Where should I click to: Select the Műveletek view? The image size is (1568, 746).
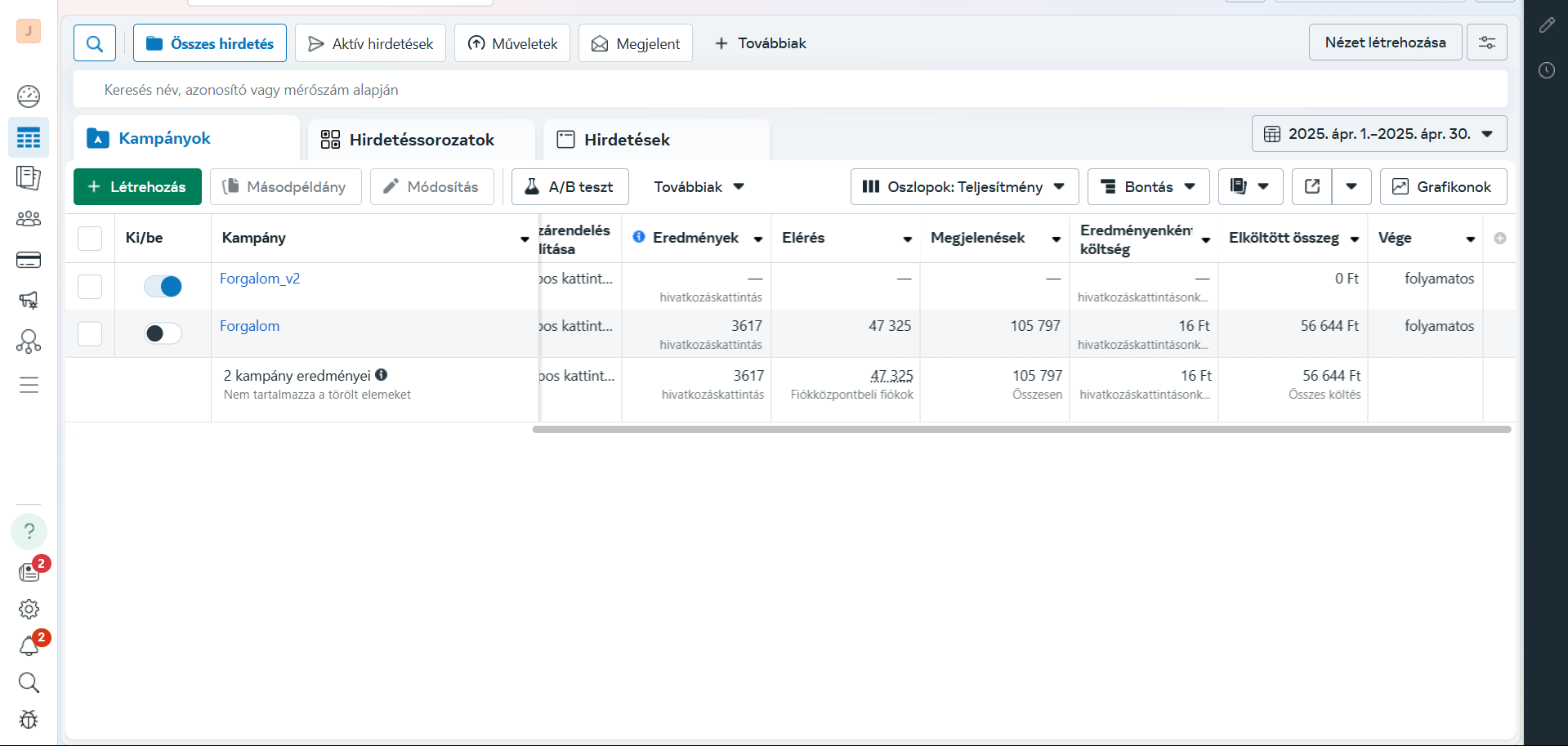pos(512,43)
